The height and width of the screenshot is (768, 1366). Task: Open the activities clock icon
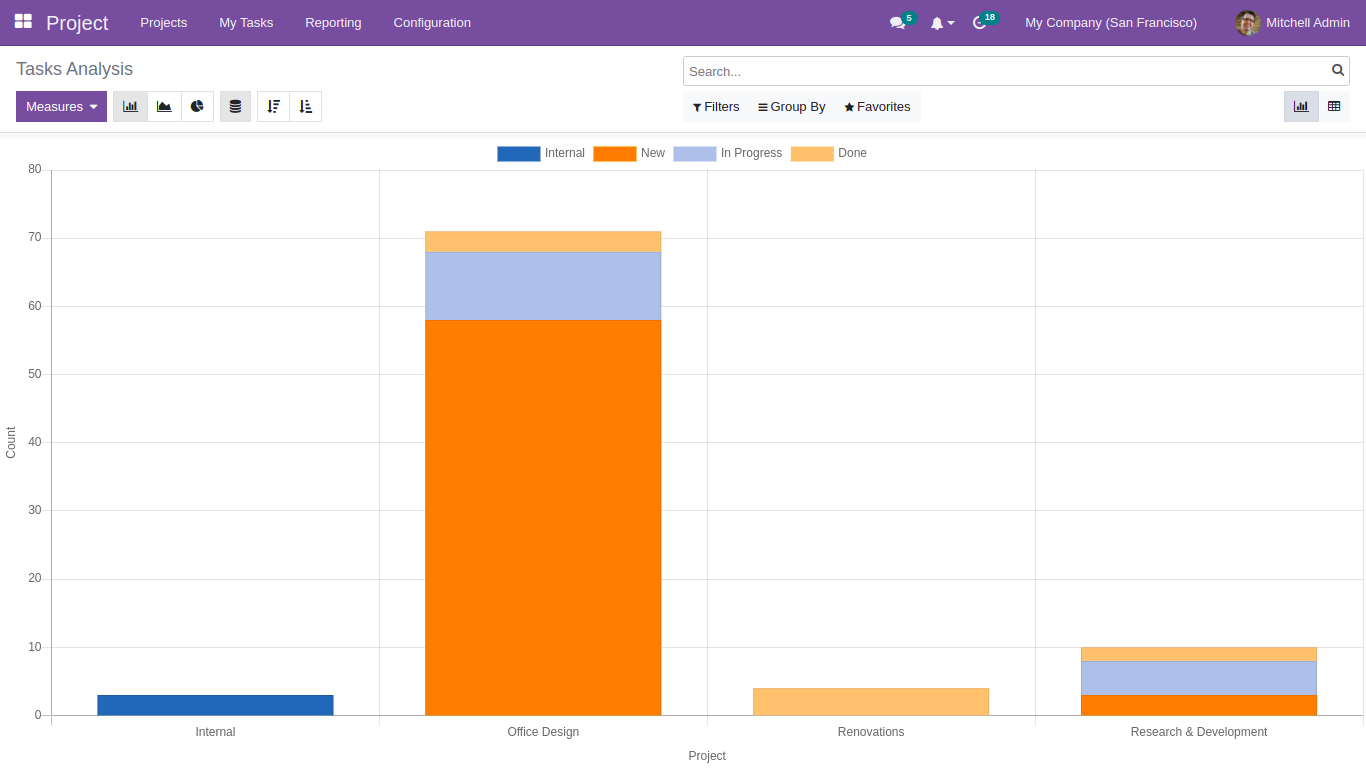pyautogui.click(x=980, y=23)
